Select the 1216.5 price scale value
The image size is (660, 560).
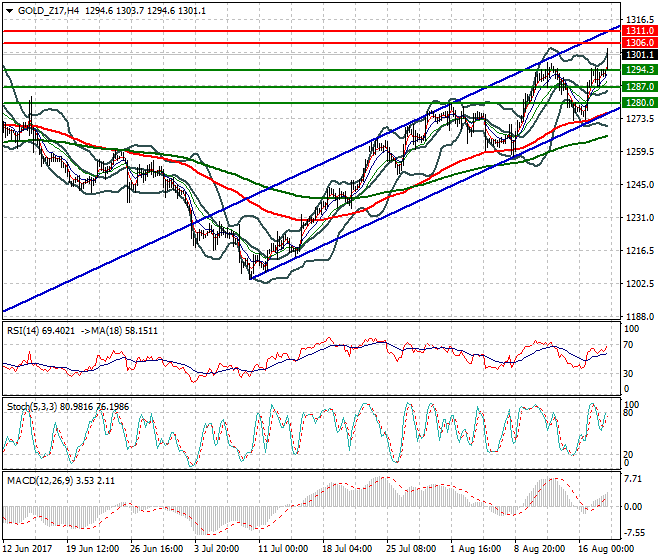[640, 251]
